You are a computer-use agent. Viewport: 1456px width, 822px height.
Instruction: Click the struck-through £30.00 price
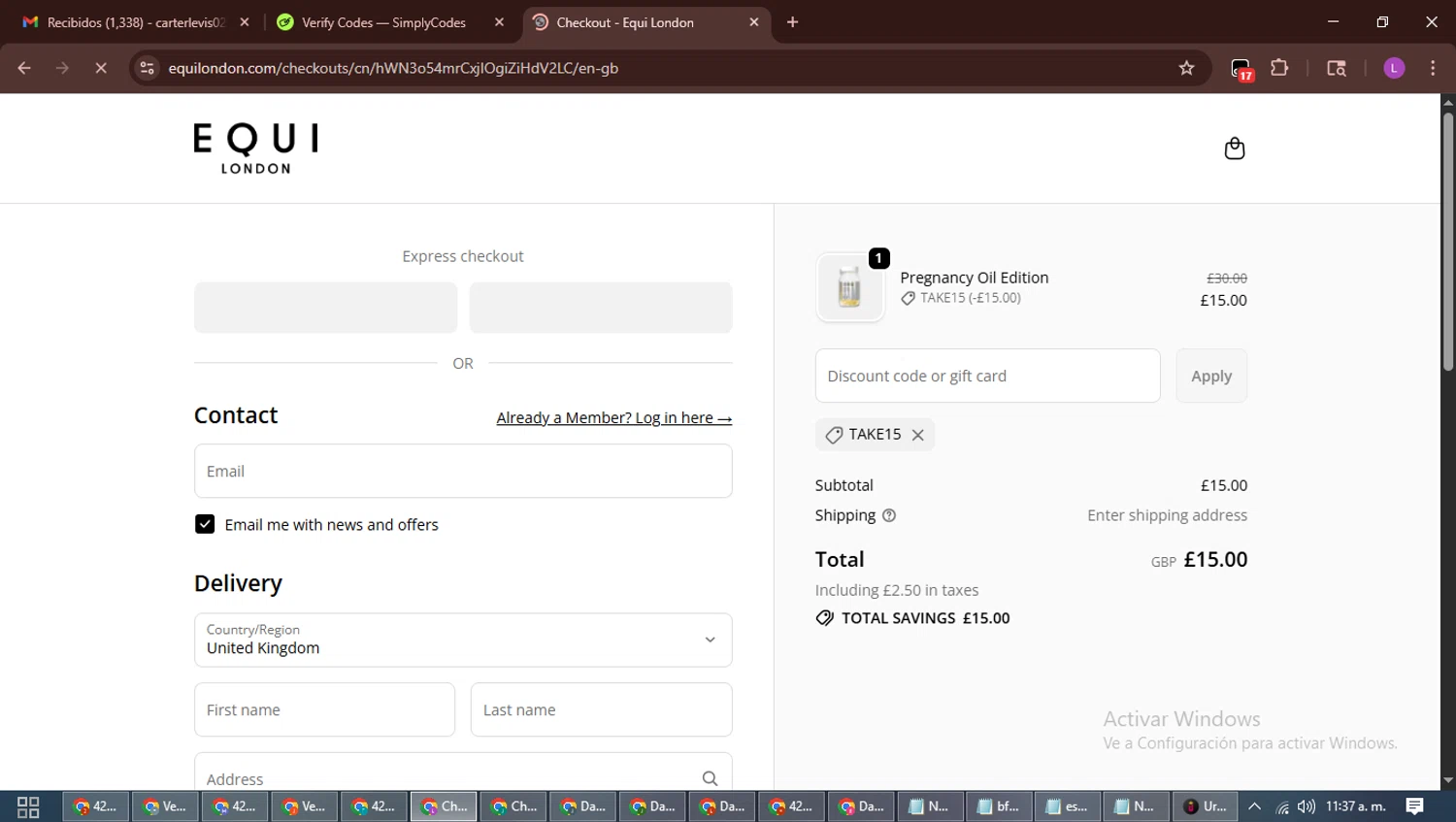pos(1227,279)
